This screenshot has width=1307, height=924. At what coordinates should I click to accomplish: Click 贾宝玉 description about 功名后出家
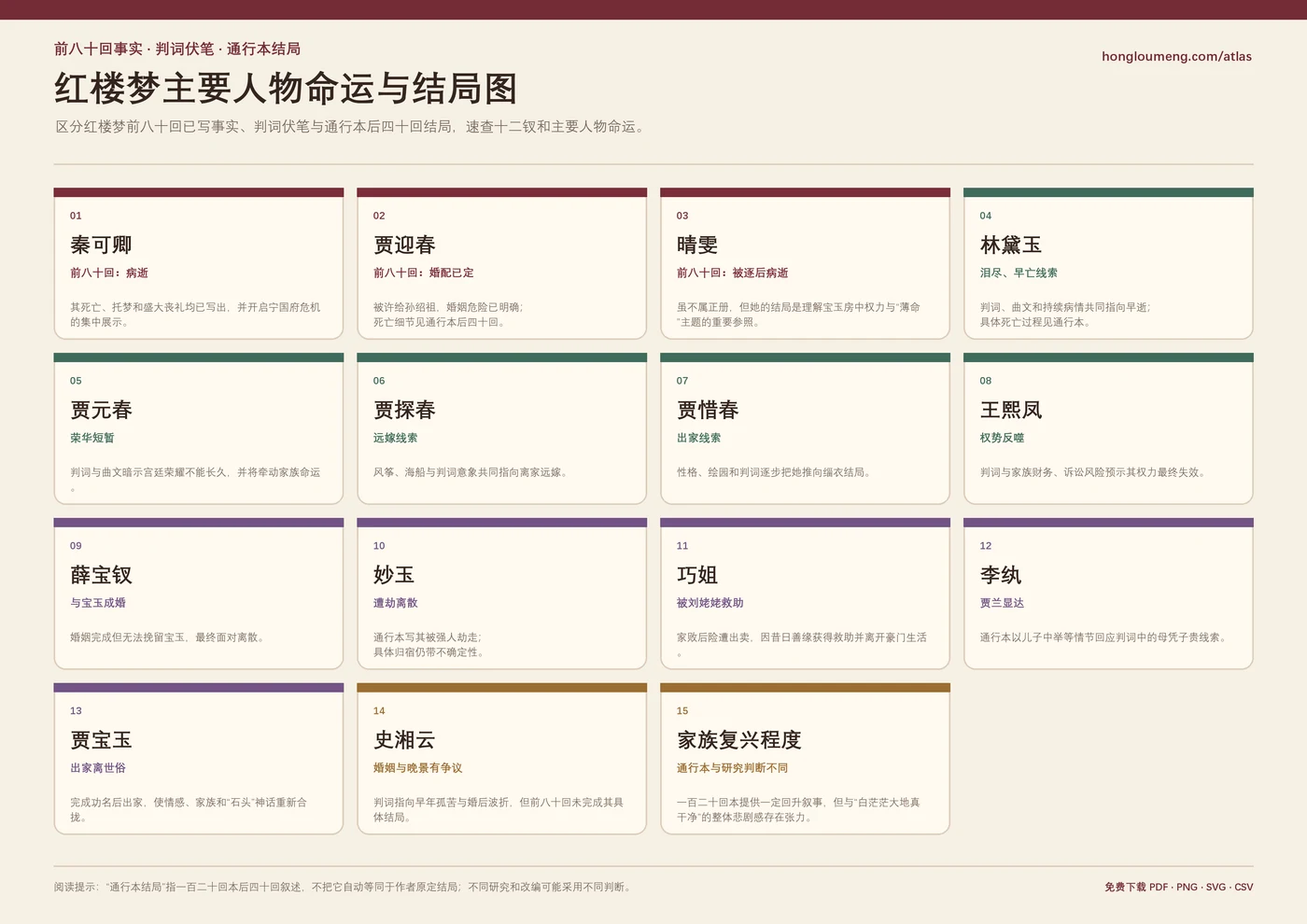pos(190,809)
